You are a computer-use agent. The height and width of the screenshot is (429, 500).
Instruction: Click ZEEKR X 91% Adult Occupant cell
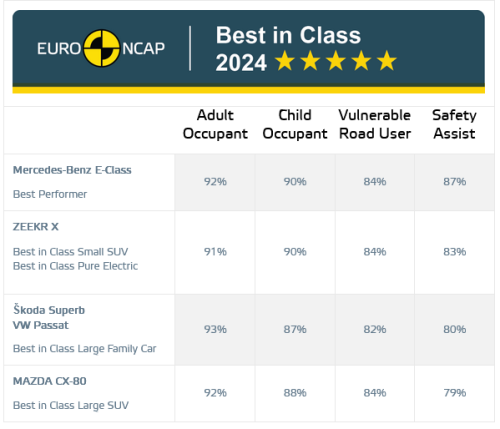pos(215,252)
